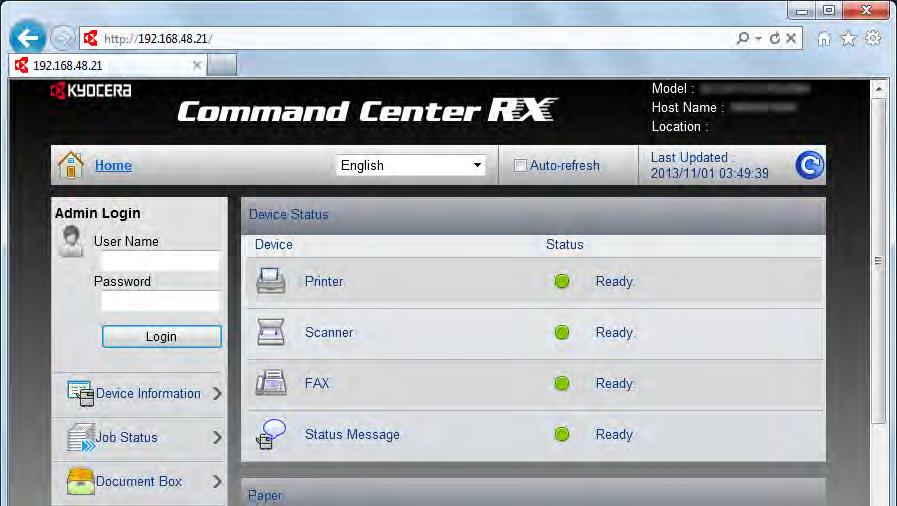Open the browser Home page icon
The image size is (897, 506).
pos(824,39)
